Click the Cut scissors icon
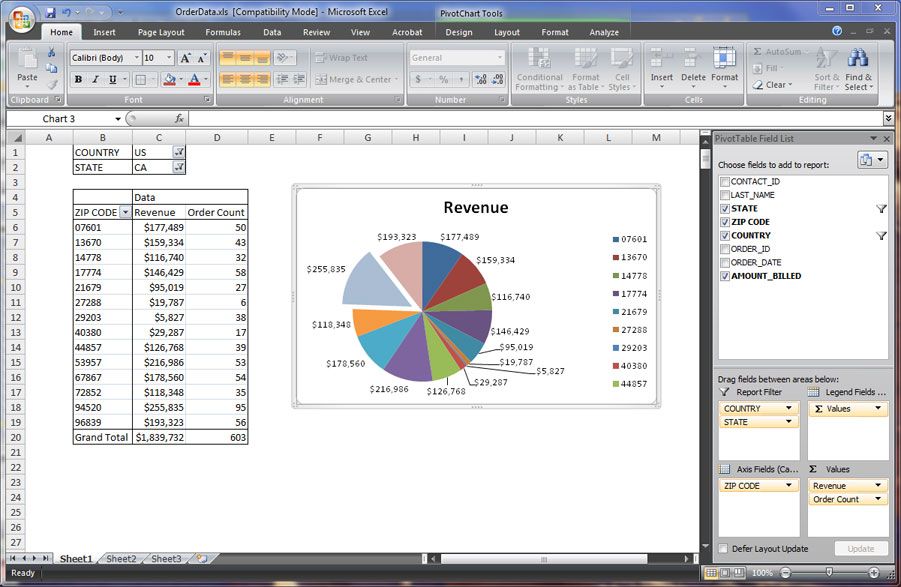 pos(51,53)
